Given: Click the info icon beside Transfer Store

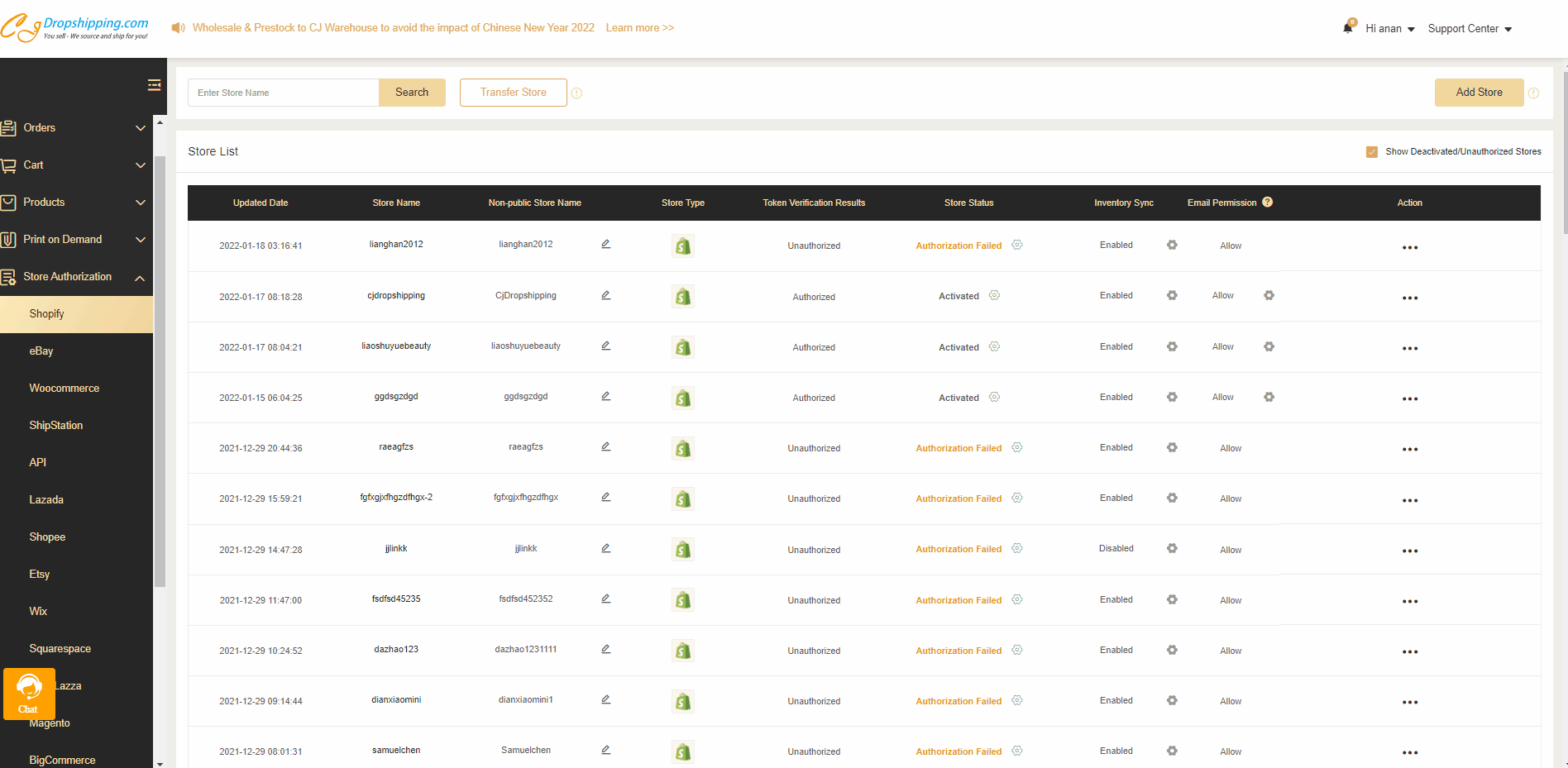Looking at the screenshot, I should click(576, 93).
